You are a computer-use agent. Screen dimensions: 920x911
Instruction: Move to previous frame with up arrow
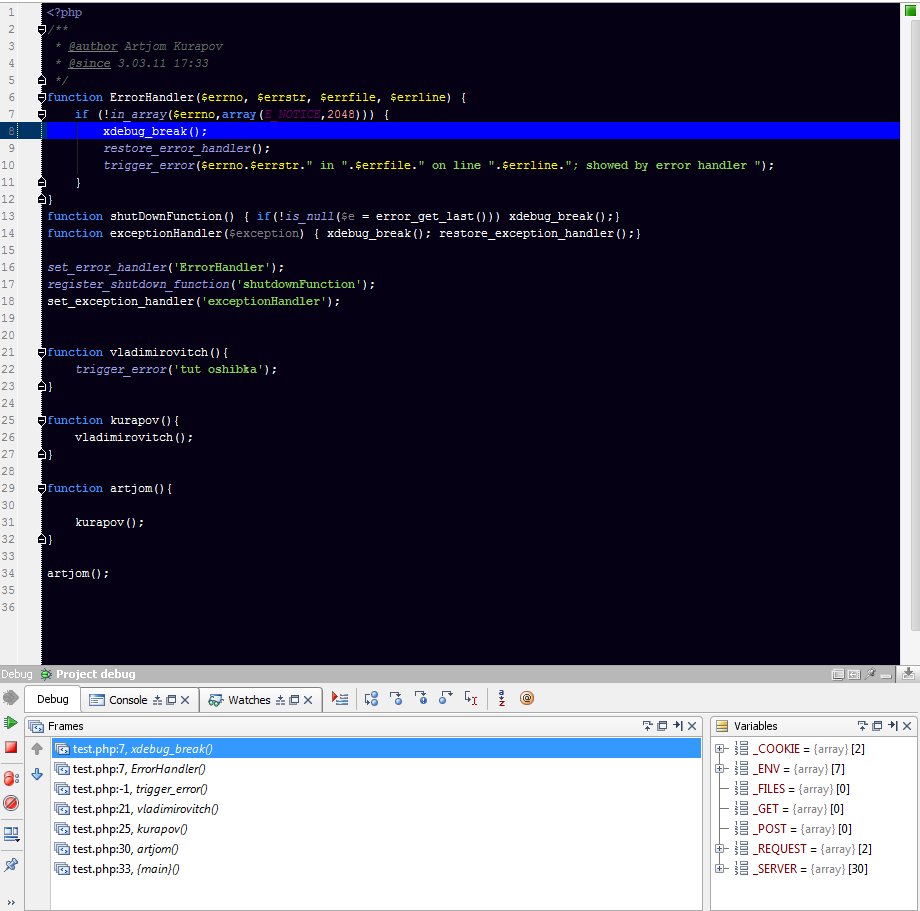click(x=37, y=749)
